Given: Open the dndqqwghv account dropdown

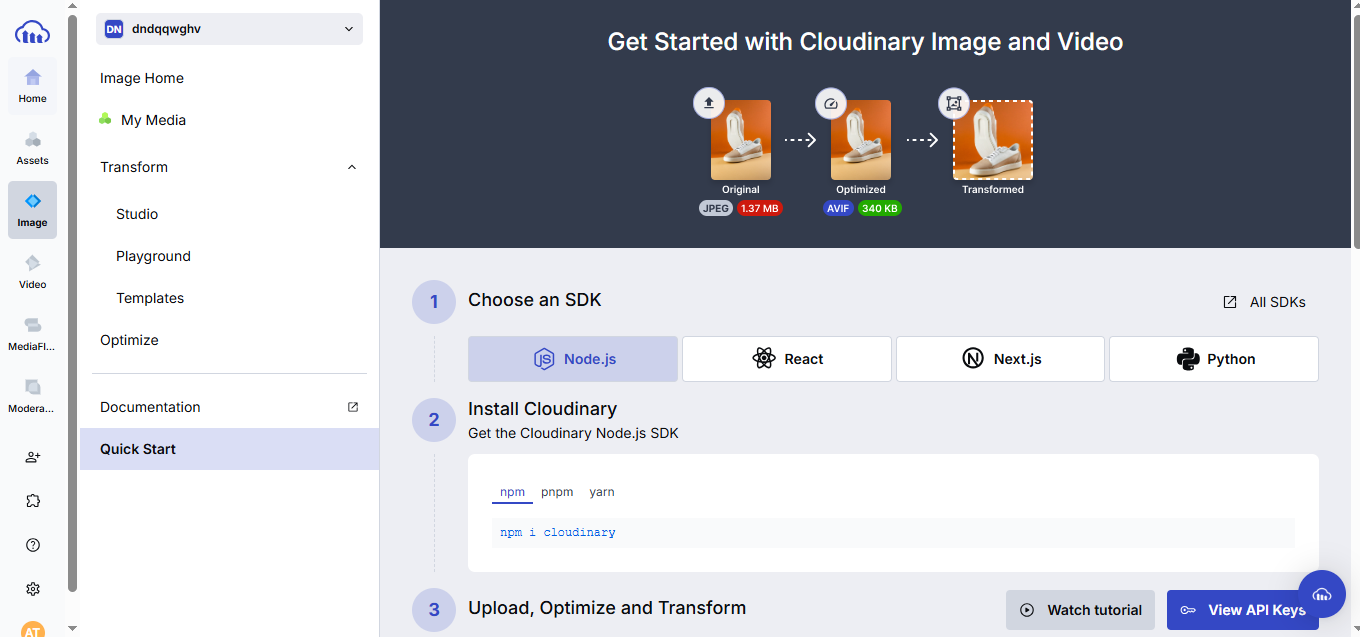Looking at the screenshot, I should tap(229, 29).
